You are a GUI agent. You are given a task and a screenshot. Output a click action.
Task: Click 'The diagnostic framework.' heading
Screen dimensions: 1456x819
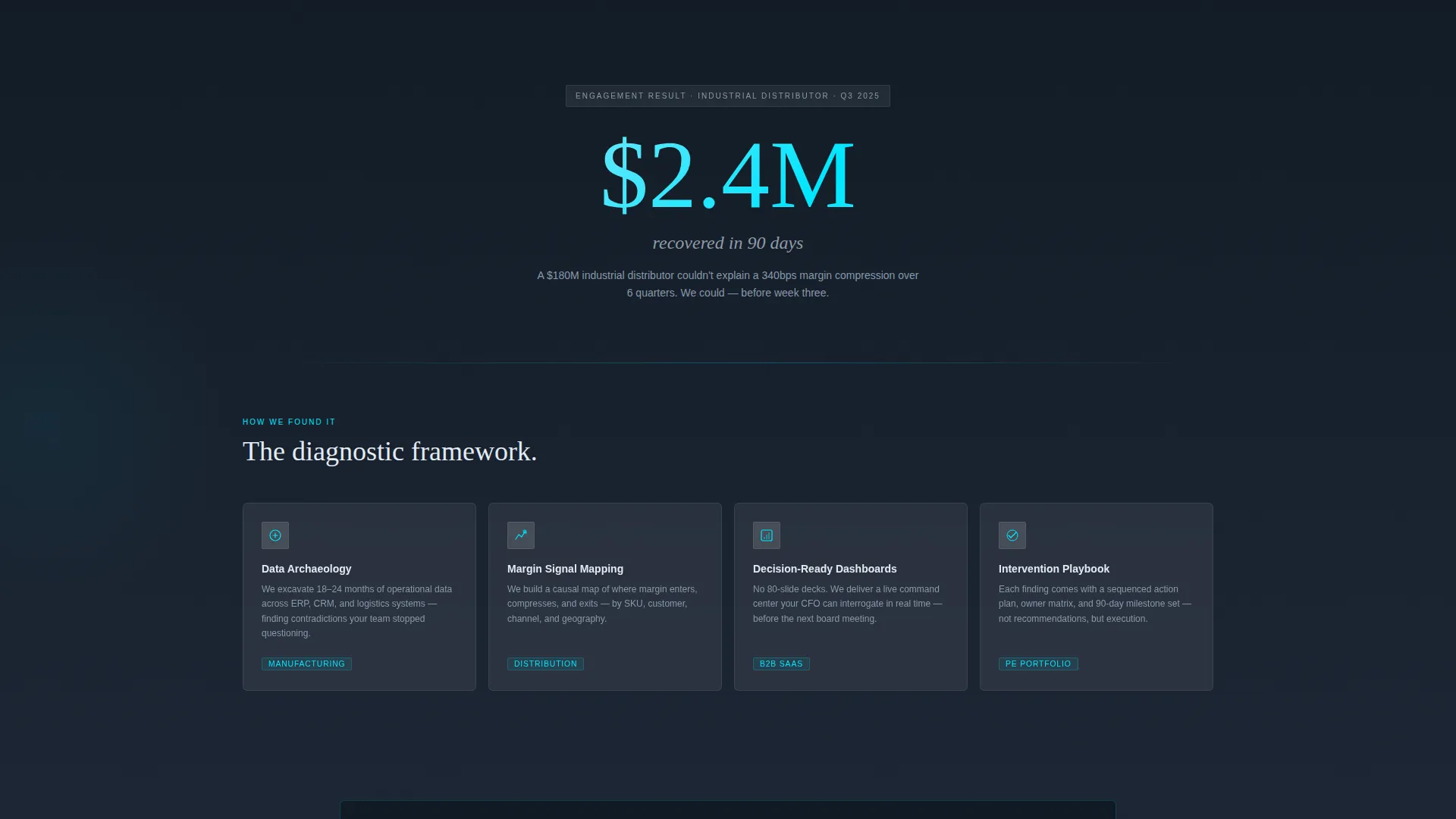pyautogui.click(x=390, y=452)
